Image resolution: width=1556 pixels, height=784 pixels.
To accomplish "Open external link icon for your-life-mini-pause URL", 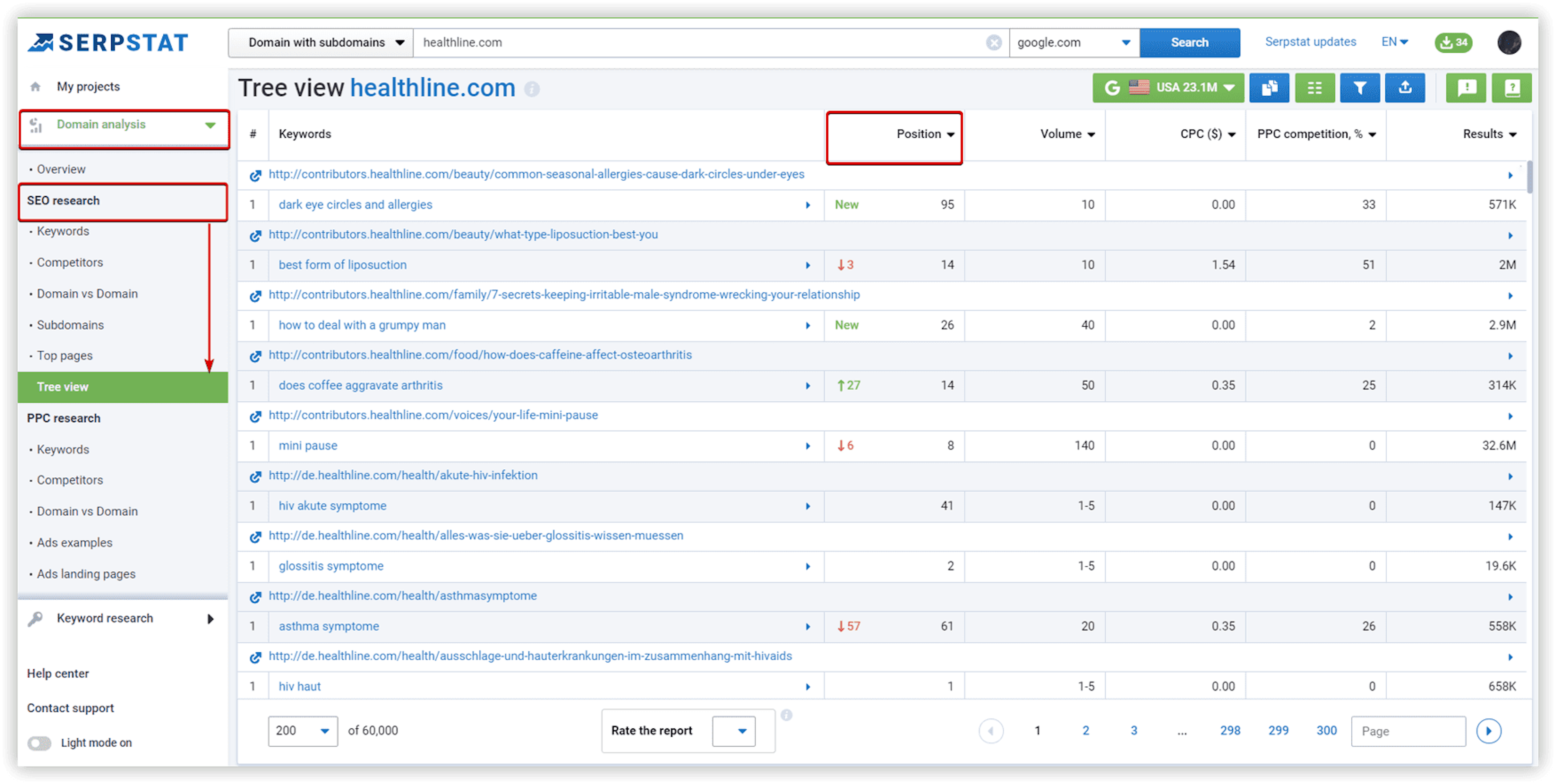I will 256,416.
